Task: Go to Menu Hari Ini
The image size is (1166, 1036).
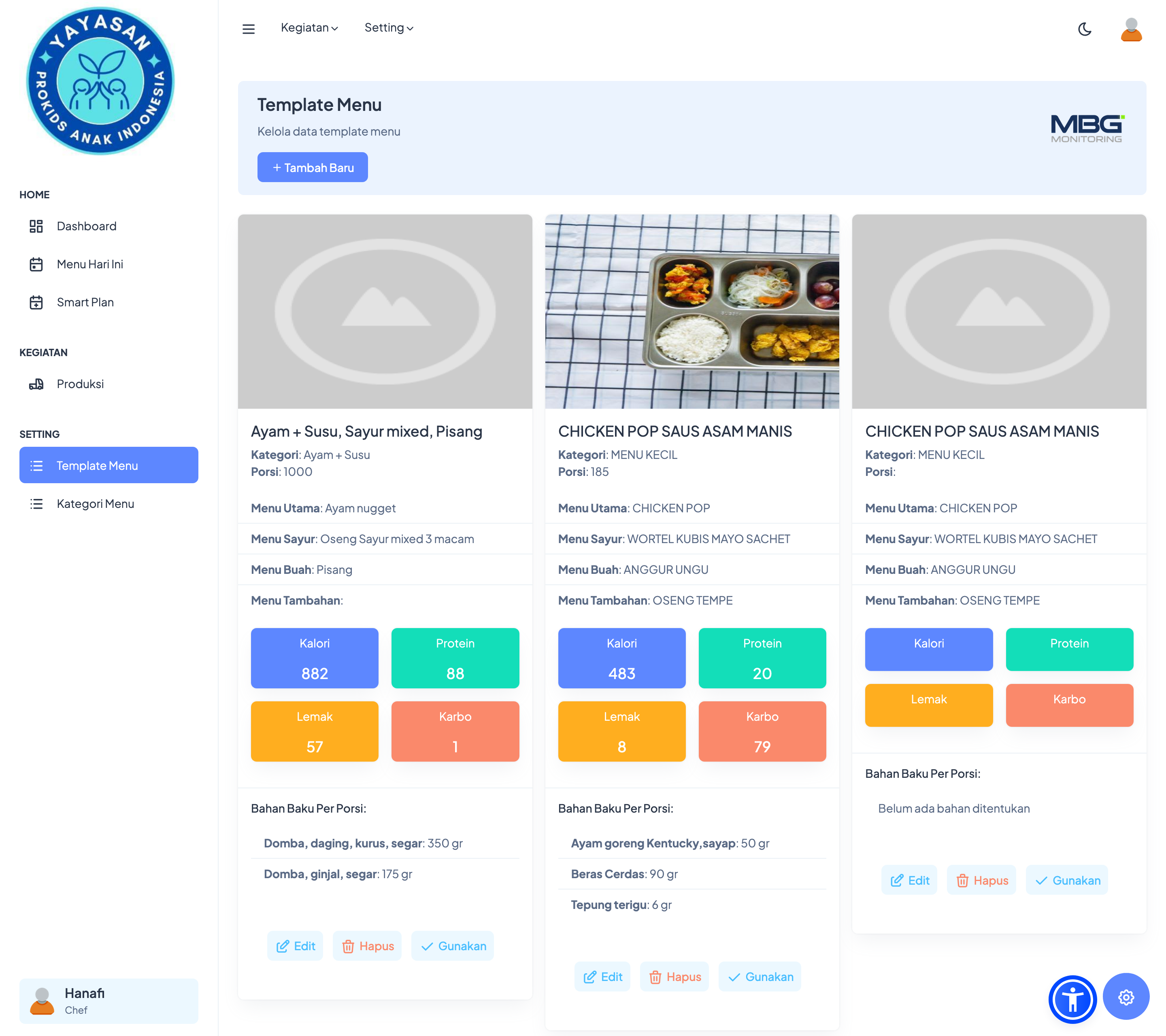Action: 89,264
